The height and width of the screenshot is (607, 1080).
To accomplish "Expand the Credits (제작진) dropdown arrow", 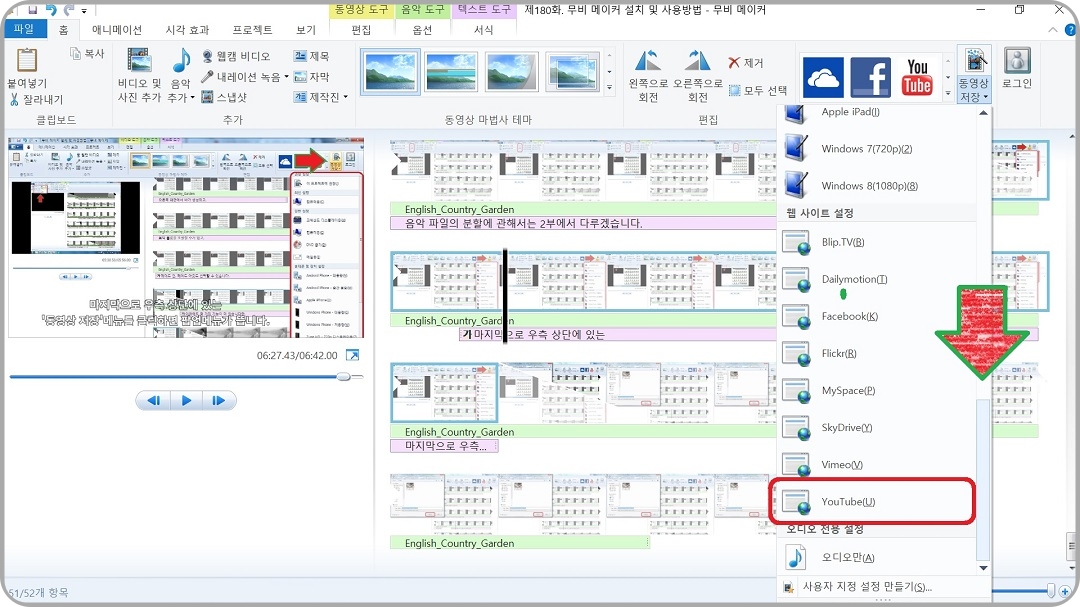I will pyautogui.click(x=346, y=97).
